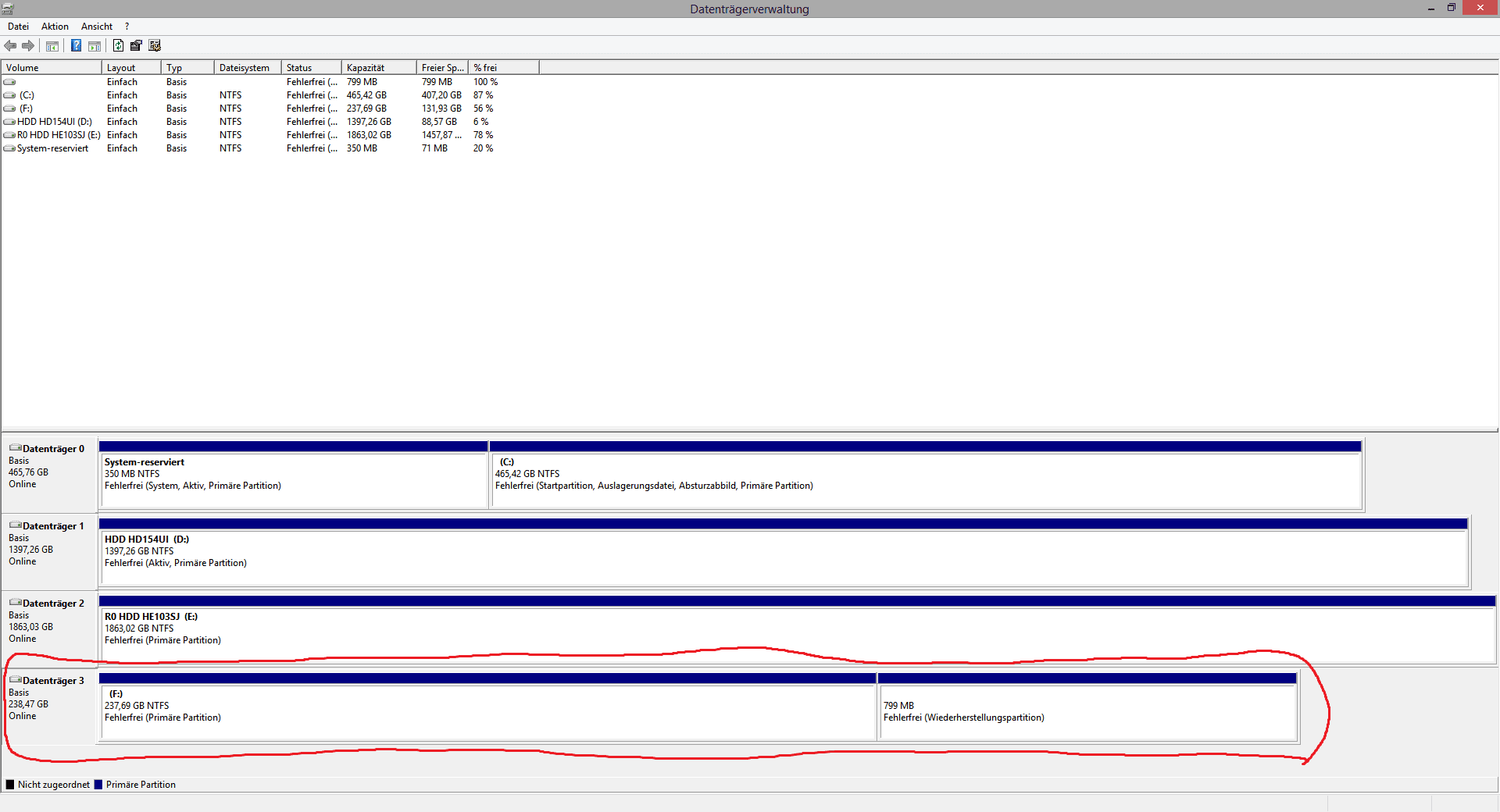Select the unnamed 799 MB volume's drive icon
This screenshot has height=812, width=1500.
(9, 82)
